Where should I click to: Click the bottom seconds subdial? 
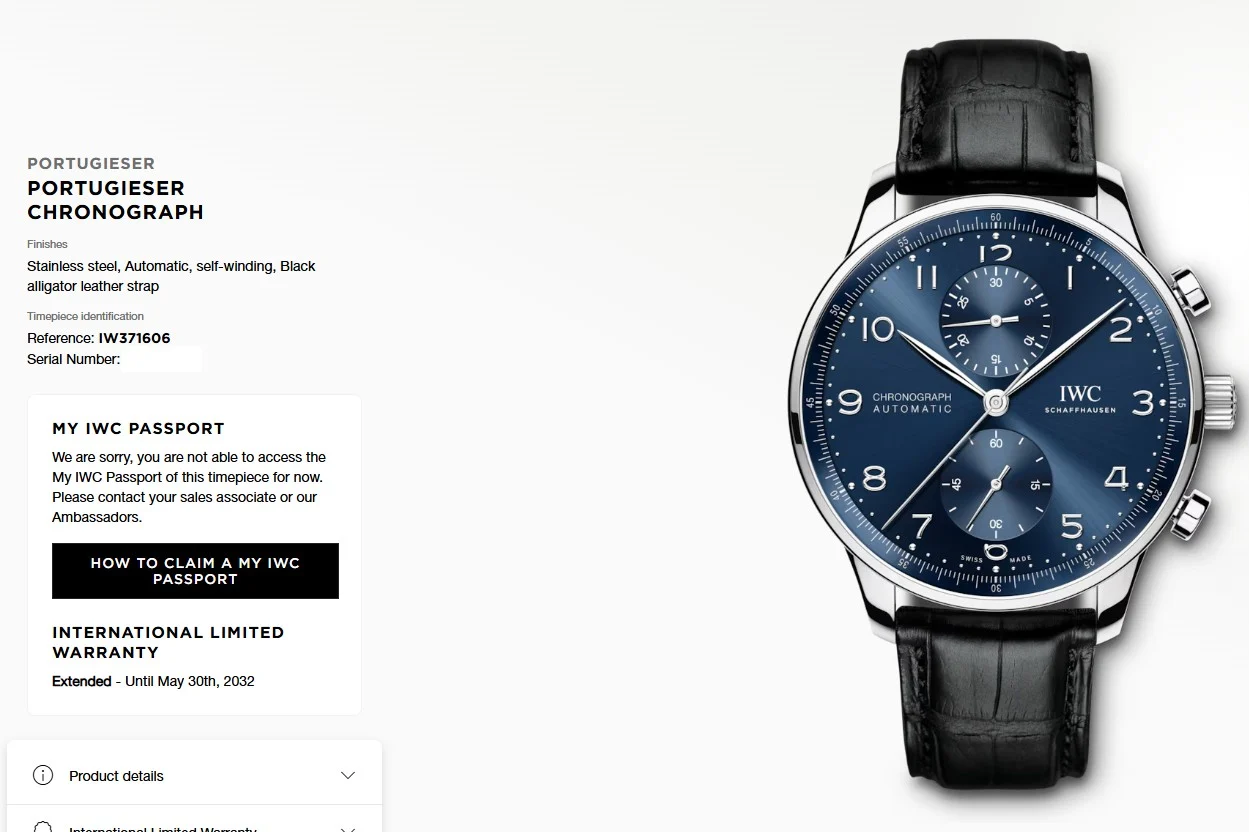[996, 485]
